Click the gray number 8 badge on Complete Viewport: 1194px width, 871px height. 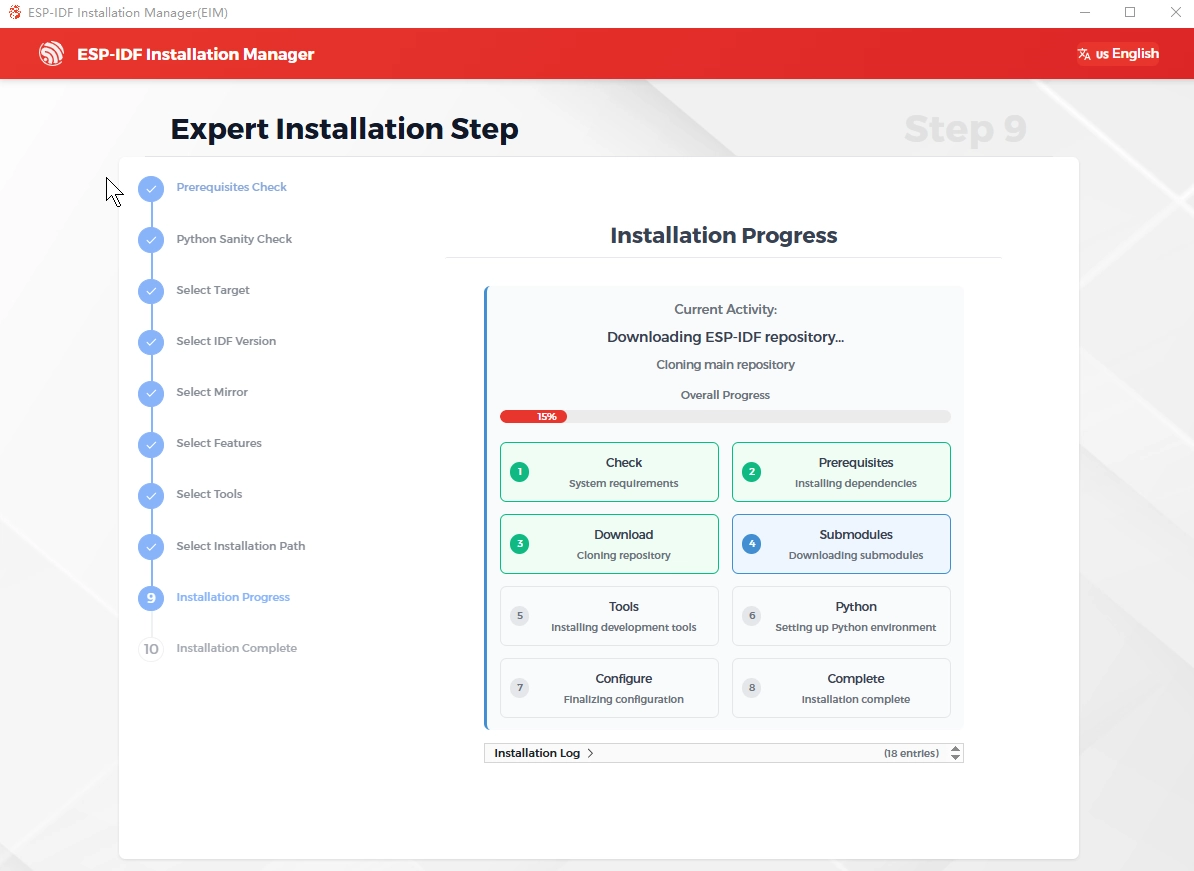[752, 688]
